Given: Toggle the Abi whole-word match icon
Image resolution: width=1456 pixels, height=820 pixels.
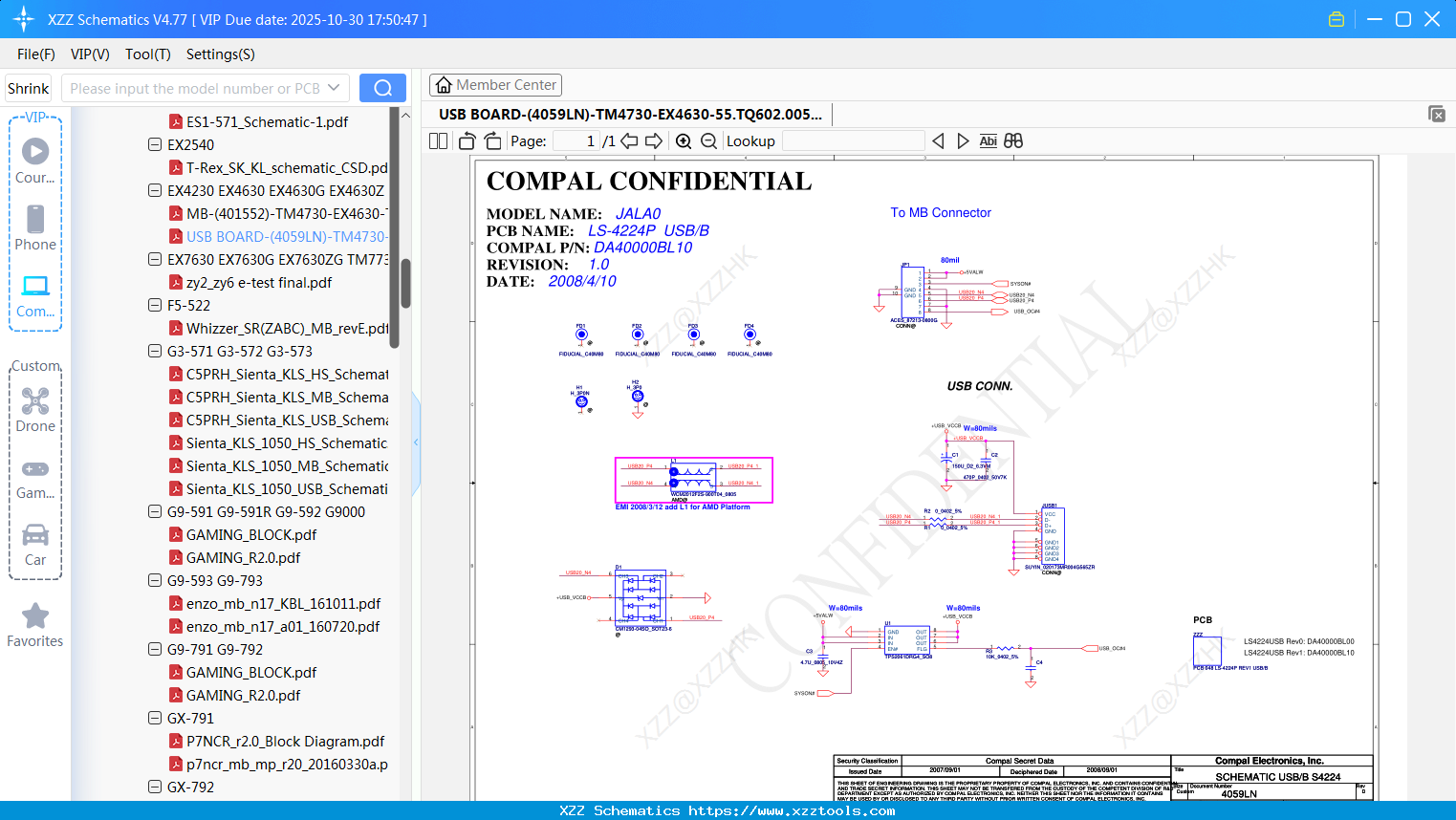Looking at the screenshot, I should point(989,141).
